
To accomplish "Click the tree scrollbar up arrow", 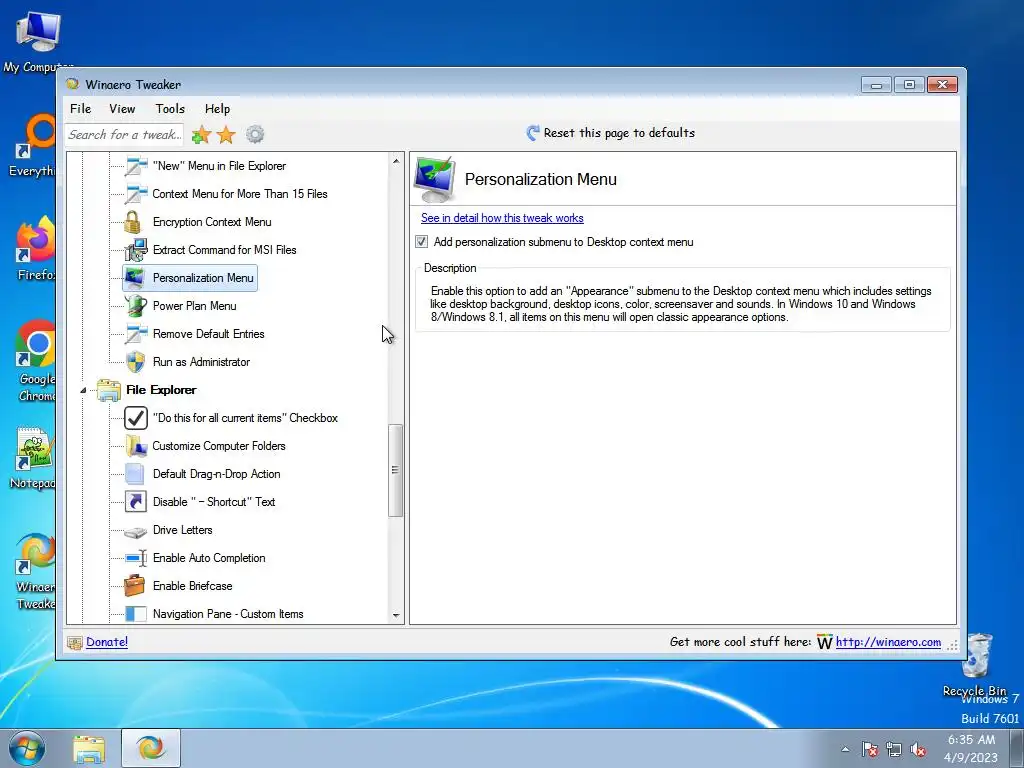I will coord(396,161).
